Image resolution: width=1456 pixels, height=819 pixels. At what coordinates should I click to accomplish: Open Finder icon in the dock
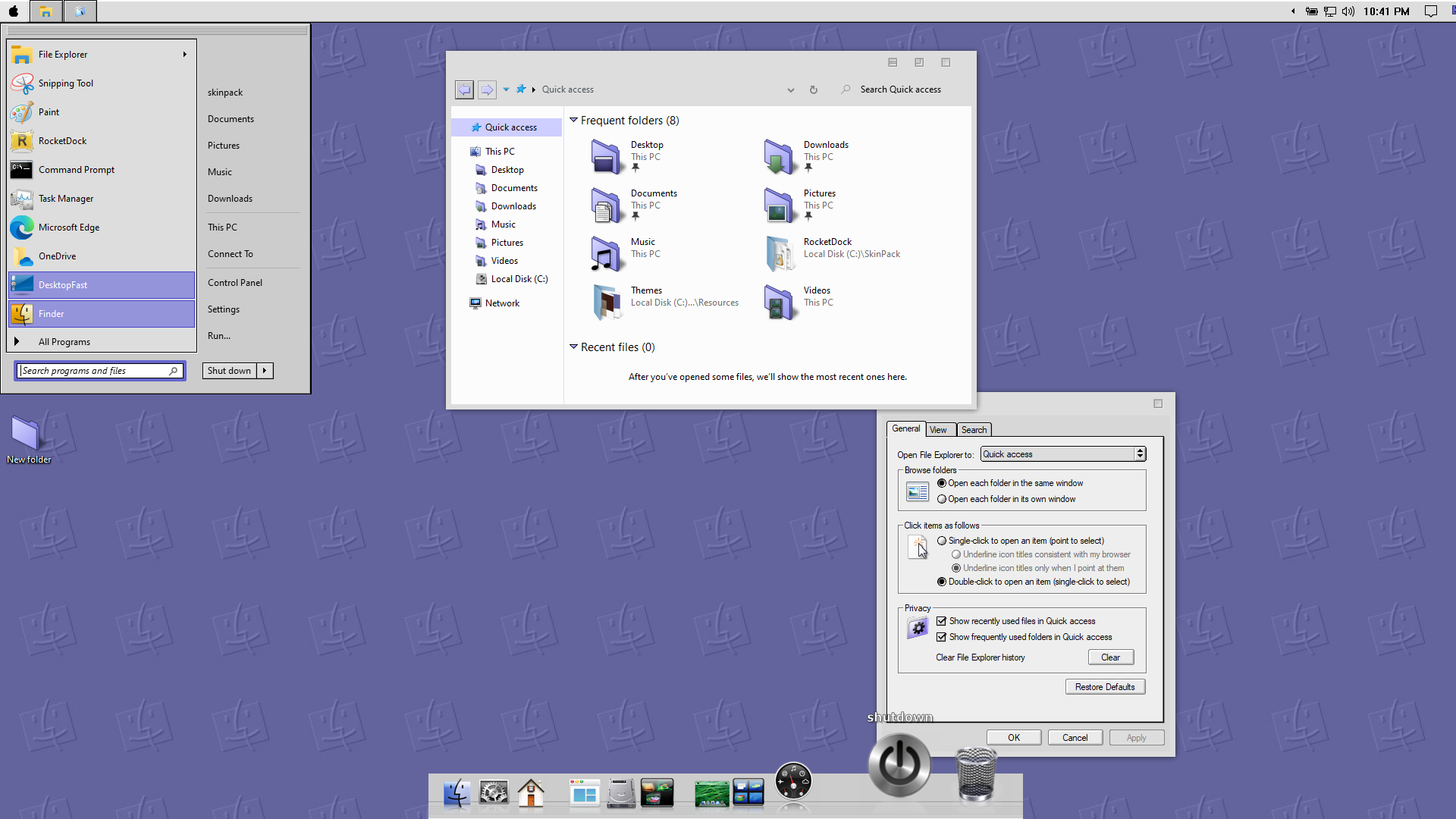point(457,793)
